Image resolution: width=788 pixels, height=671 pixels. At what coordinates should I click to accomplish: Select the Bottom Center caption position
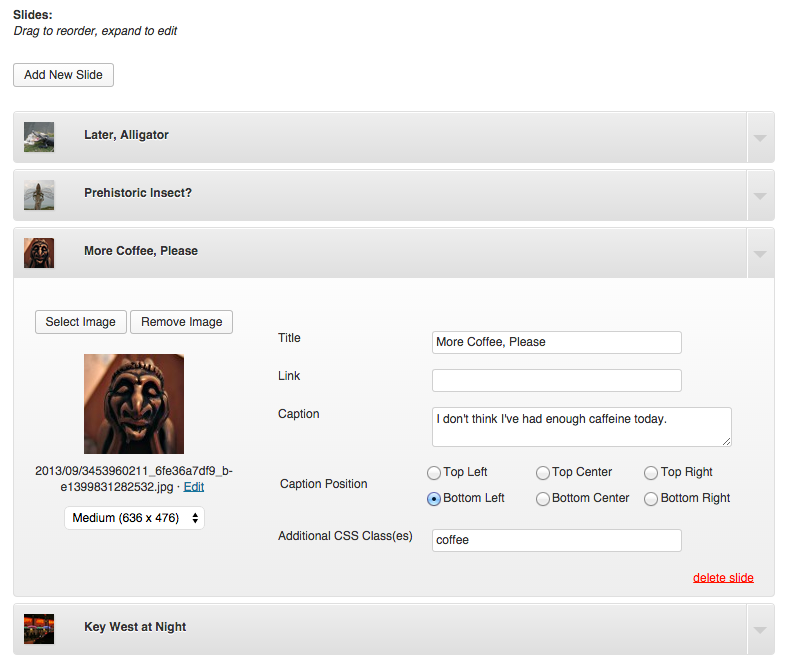point(543,499)
